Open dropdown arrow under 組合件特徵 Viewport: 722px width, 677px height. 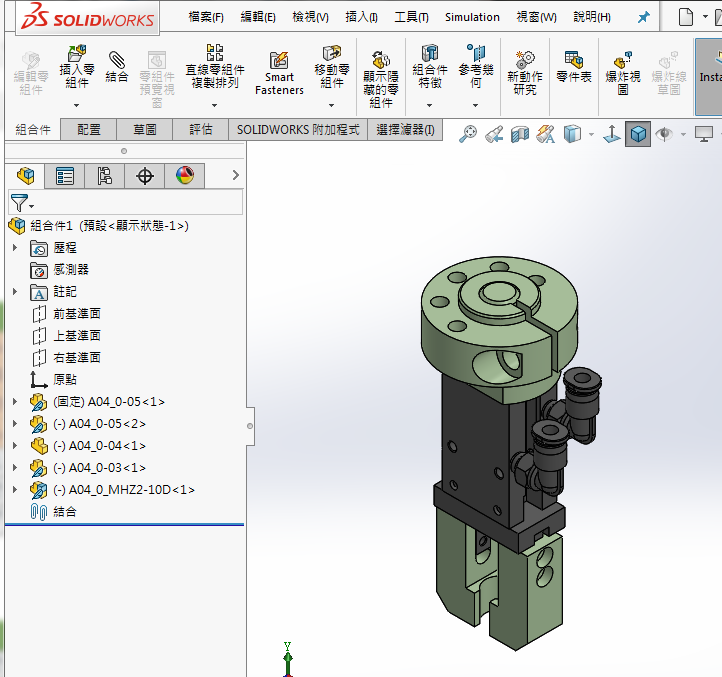click(430, 105)
